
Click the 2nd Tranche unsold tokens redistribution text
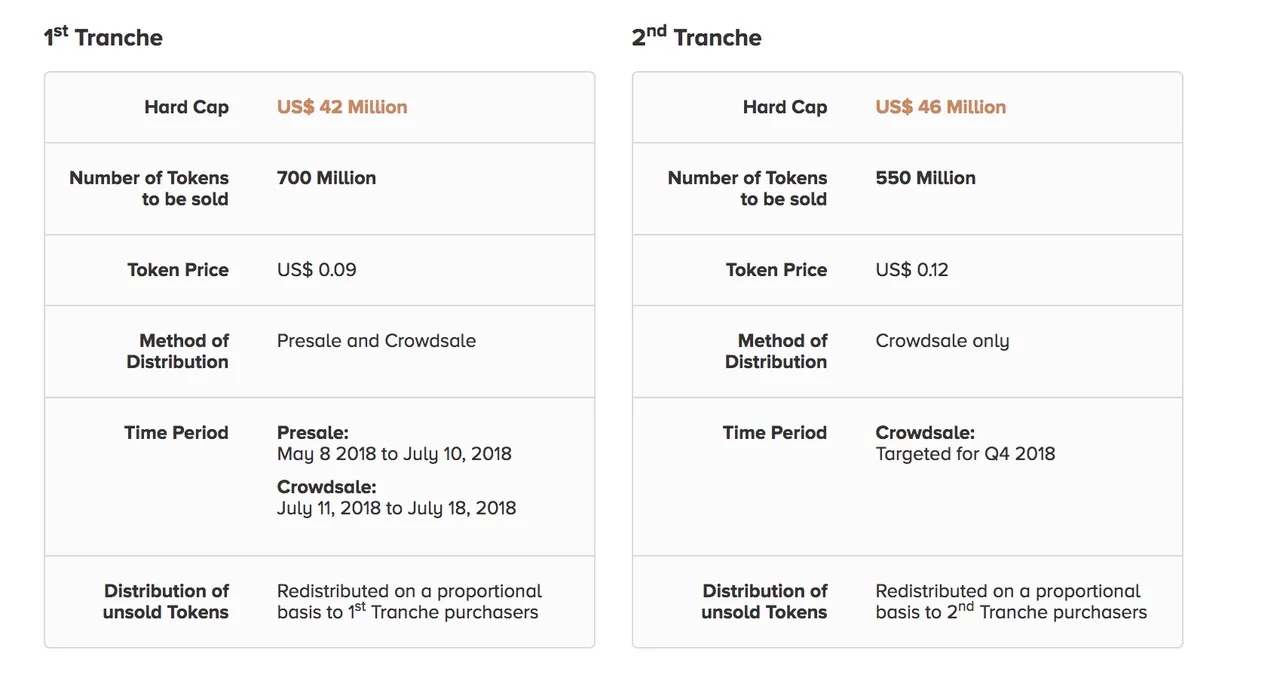(x=1011, y=601)
